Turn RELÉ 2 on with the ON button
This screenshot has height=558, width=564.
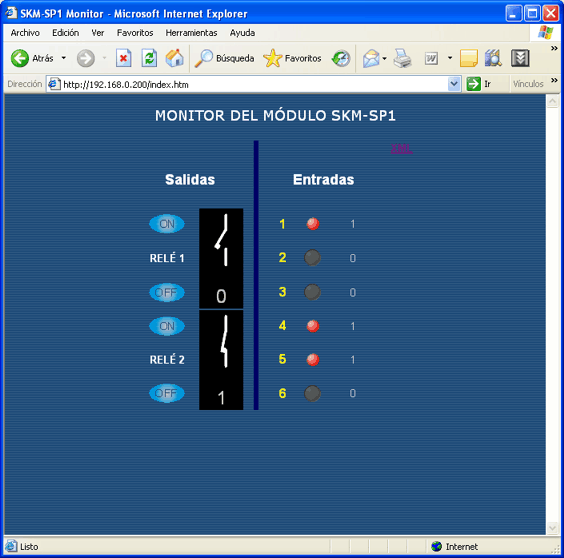167,326
